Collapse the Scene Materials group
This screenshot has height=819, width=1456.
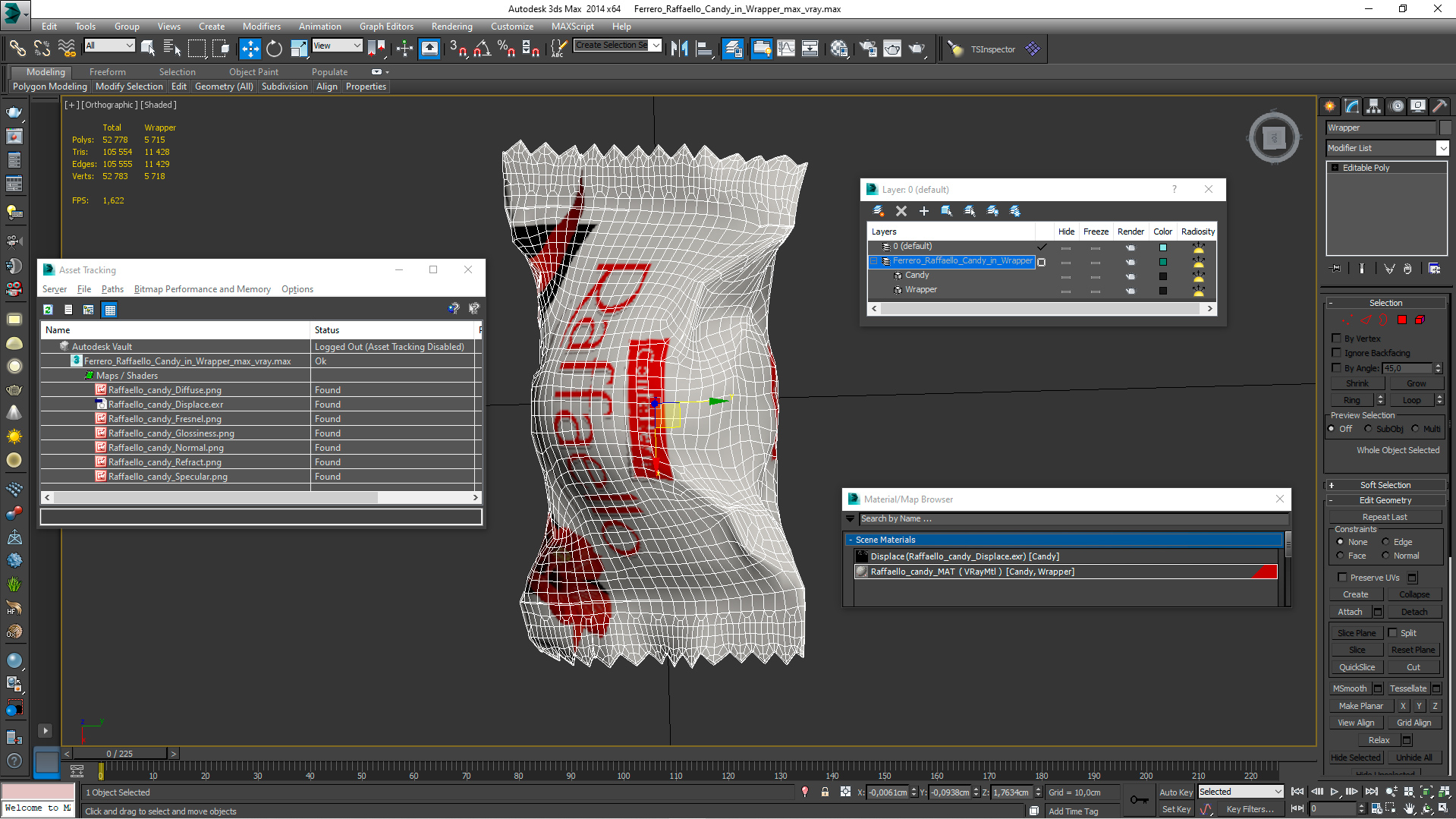pyautogui.click(x=851, y=540)
